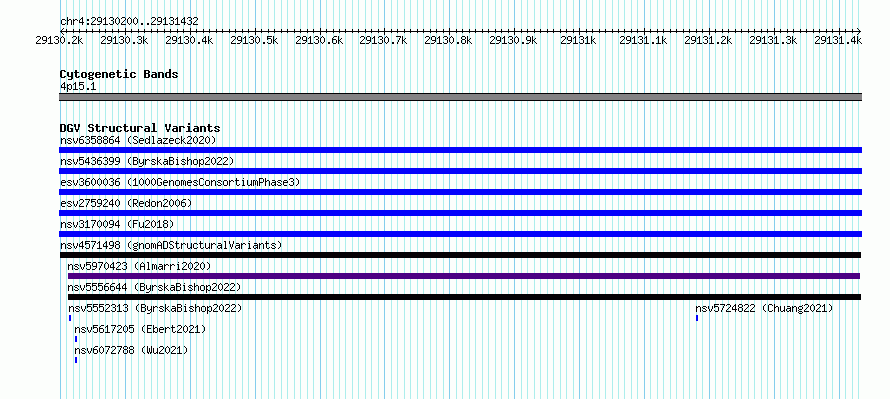Screen dimensions: 890x399
Task: Open nsv5617205 (Ebert2021) variant label
Action: [x=140, y=329]
